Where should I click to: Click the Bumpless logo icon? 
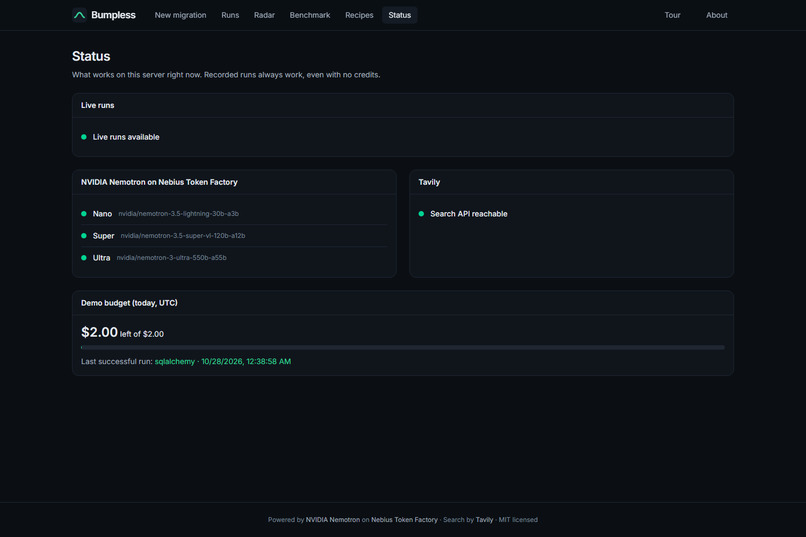click(79, 15)
